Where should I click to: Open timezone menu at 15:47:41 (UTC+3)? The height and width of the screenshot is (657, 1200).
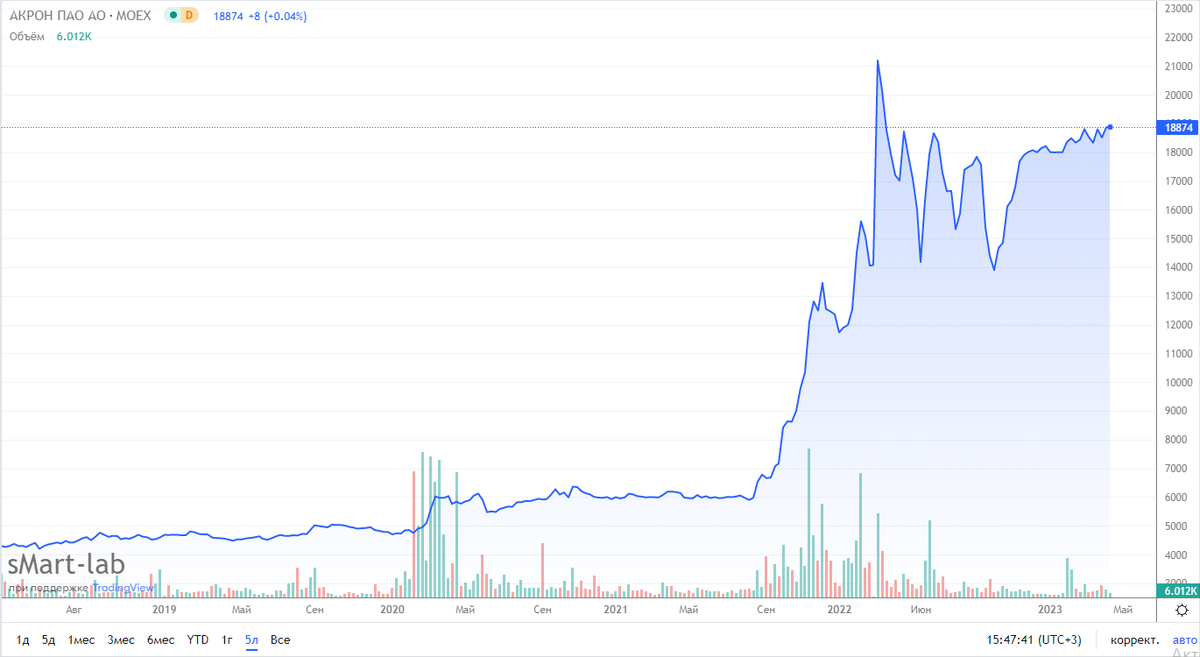point(1035,639)
